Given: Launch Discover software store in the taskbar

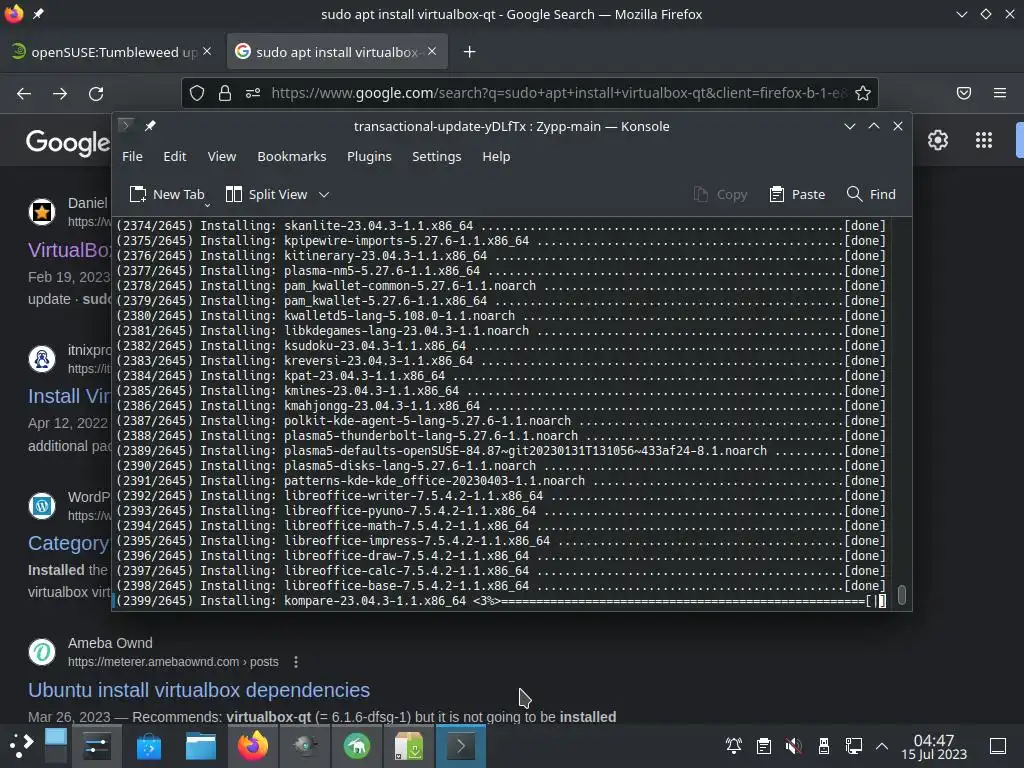Looking at the screenshot, I should pos(149,746).
